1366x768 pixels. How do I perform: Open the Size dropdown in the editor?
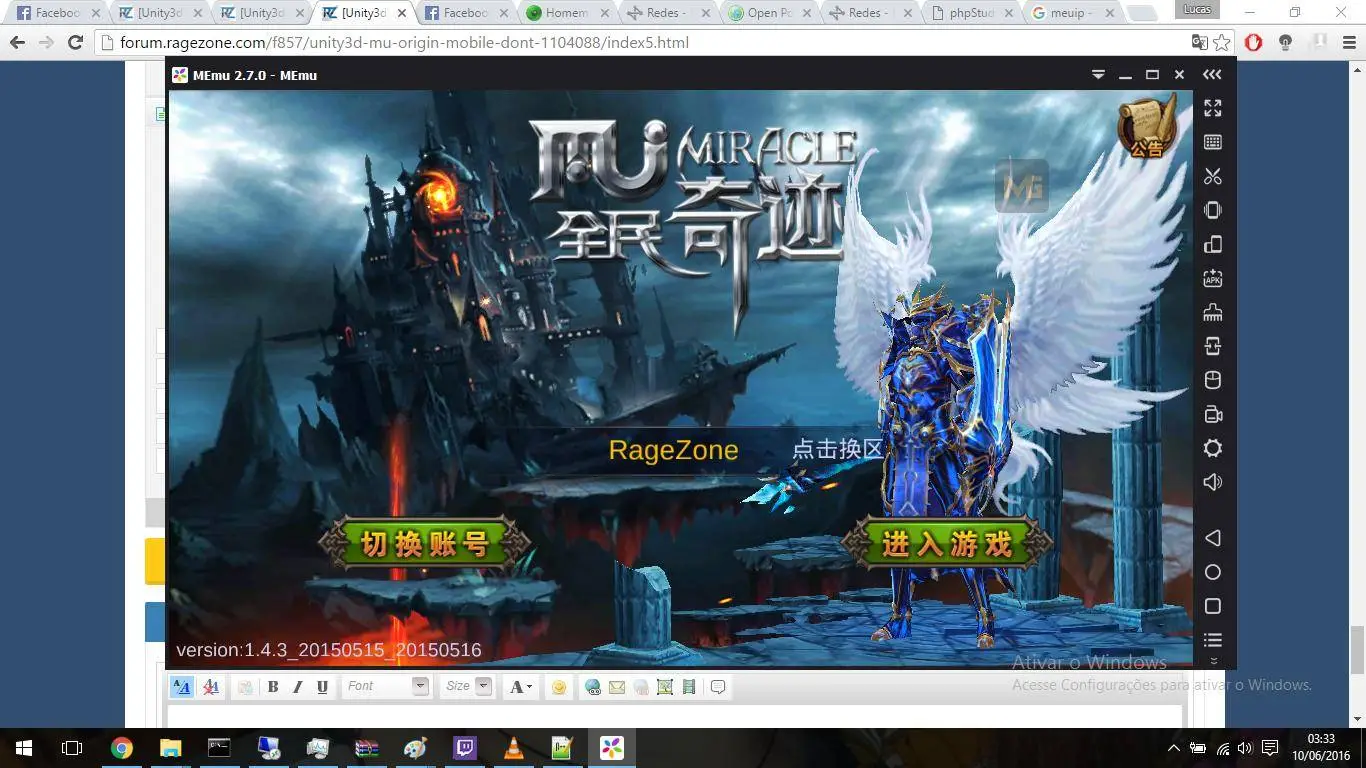point(468,686)
